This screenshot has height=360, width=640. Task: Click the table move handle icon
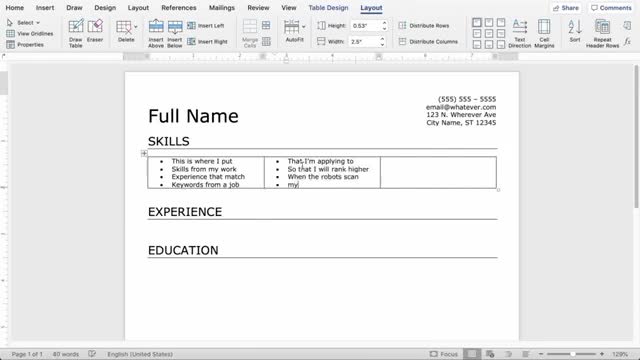click(x=144, y=153)
